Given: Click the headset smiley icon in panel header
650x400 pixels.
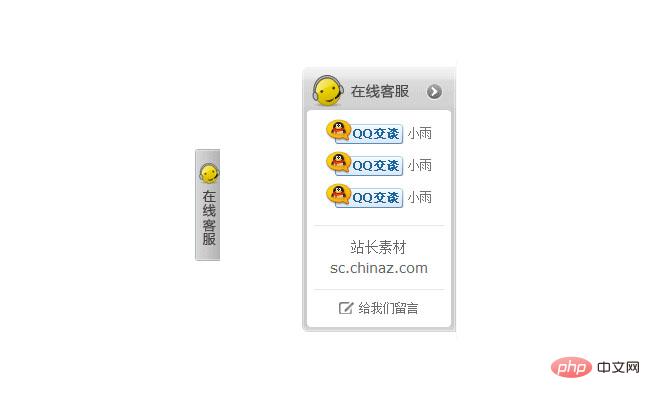Looking at the screenshot, I should (x=328, y=90).
